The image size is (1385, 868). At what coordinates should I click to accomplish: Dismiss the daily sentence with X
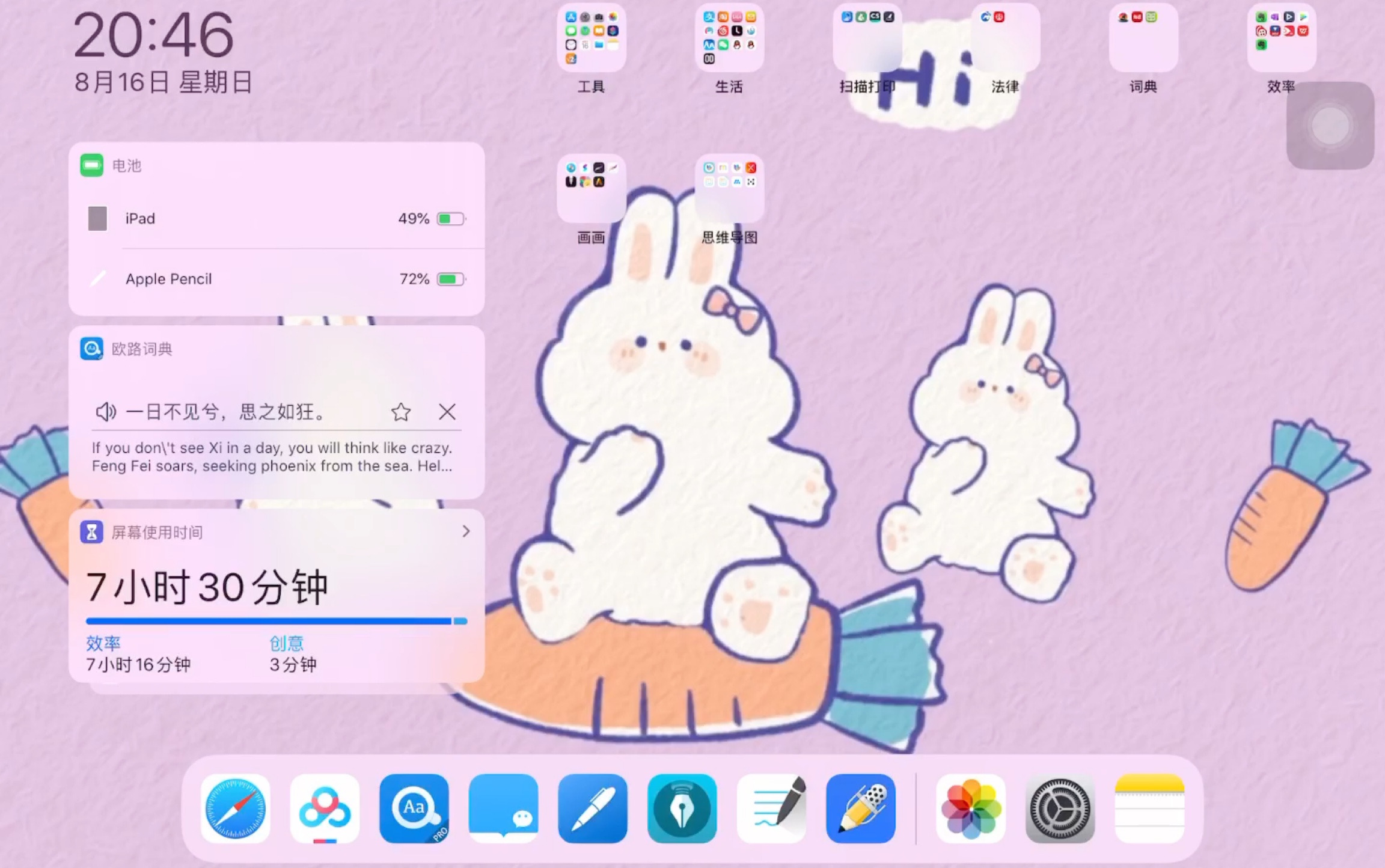click(x=447, y=412)
